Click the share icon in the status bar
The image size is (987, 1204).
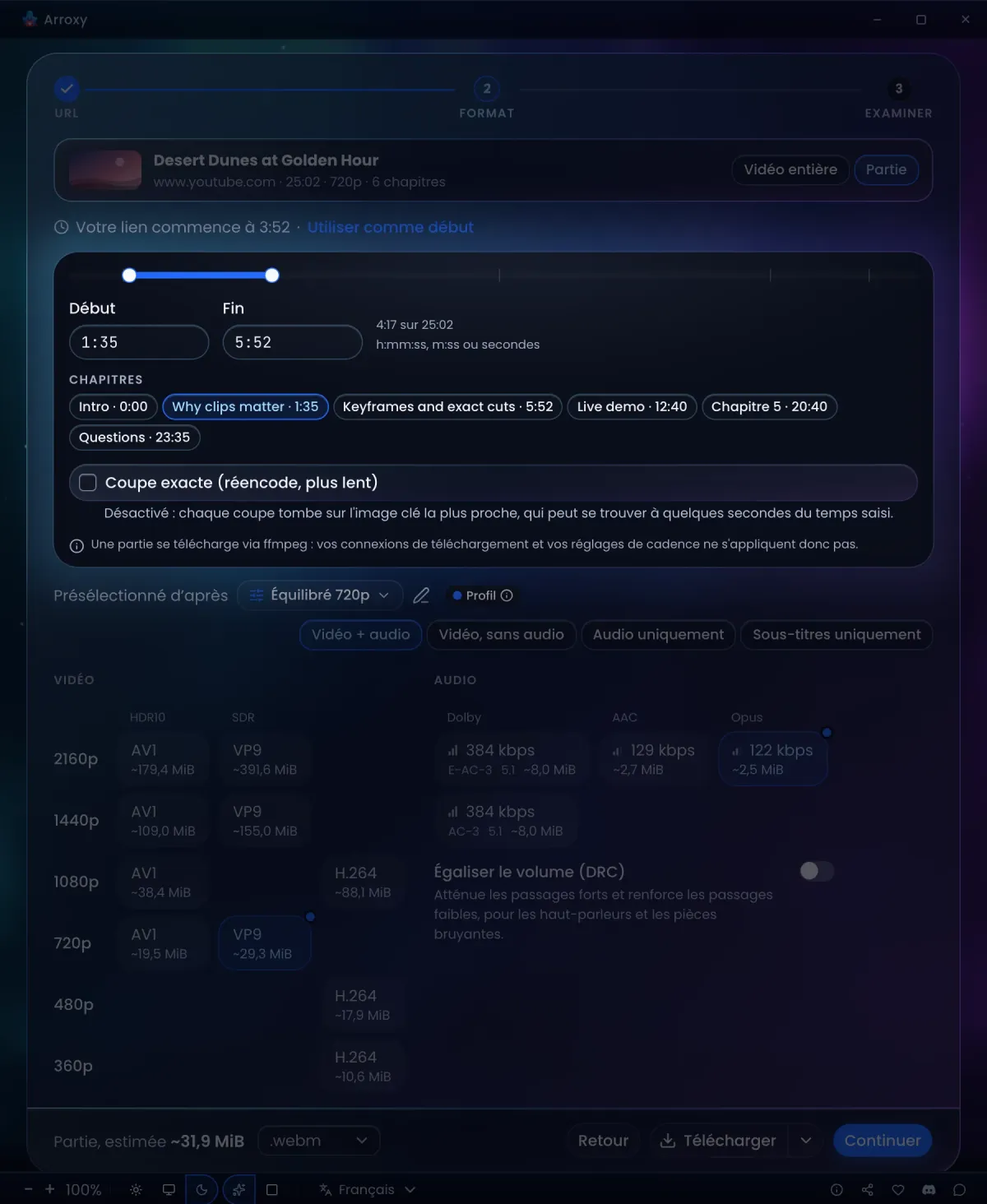(868, 1189)
